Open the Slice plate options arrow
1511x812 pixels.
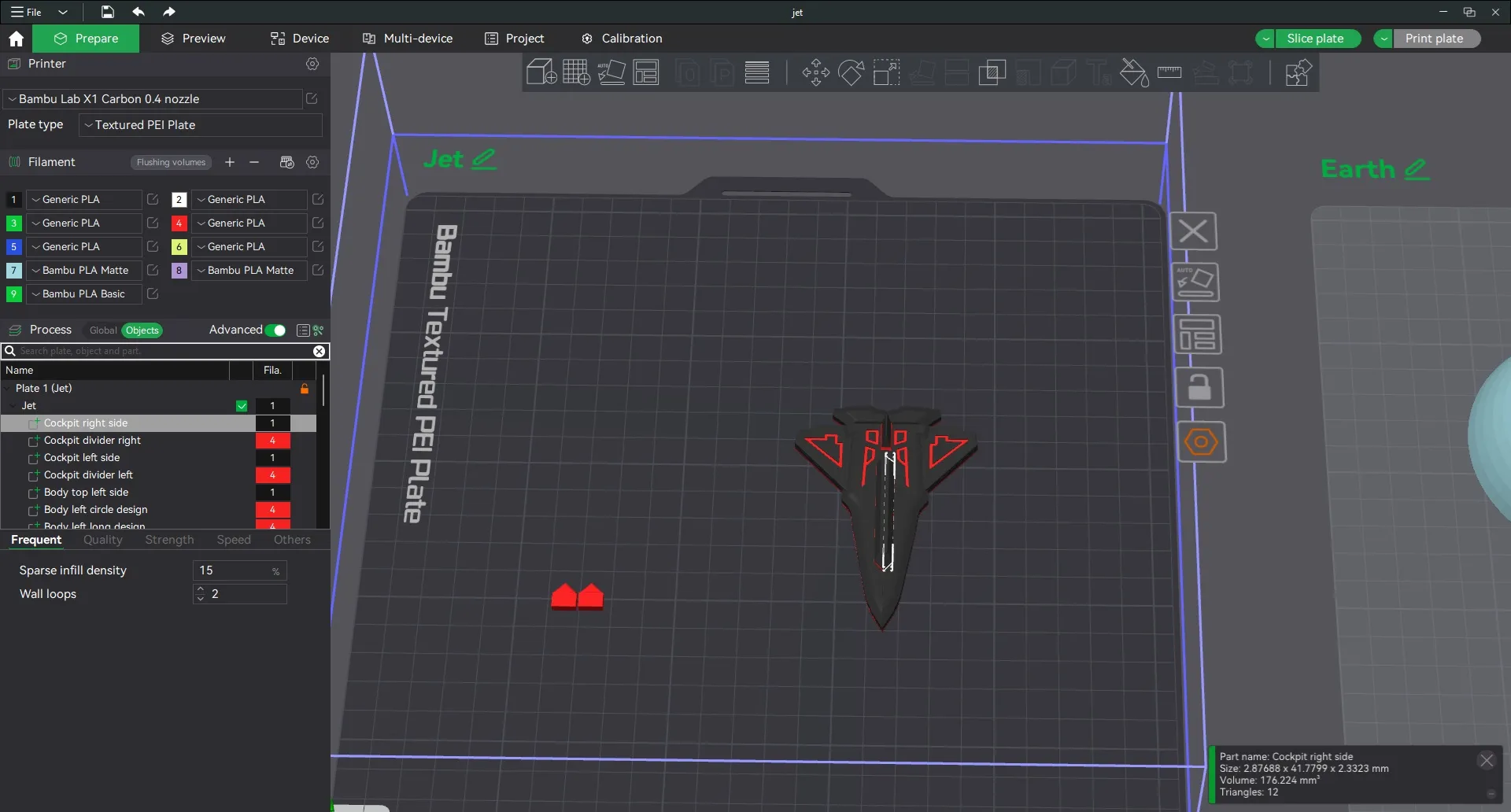point(1265,39)
